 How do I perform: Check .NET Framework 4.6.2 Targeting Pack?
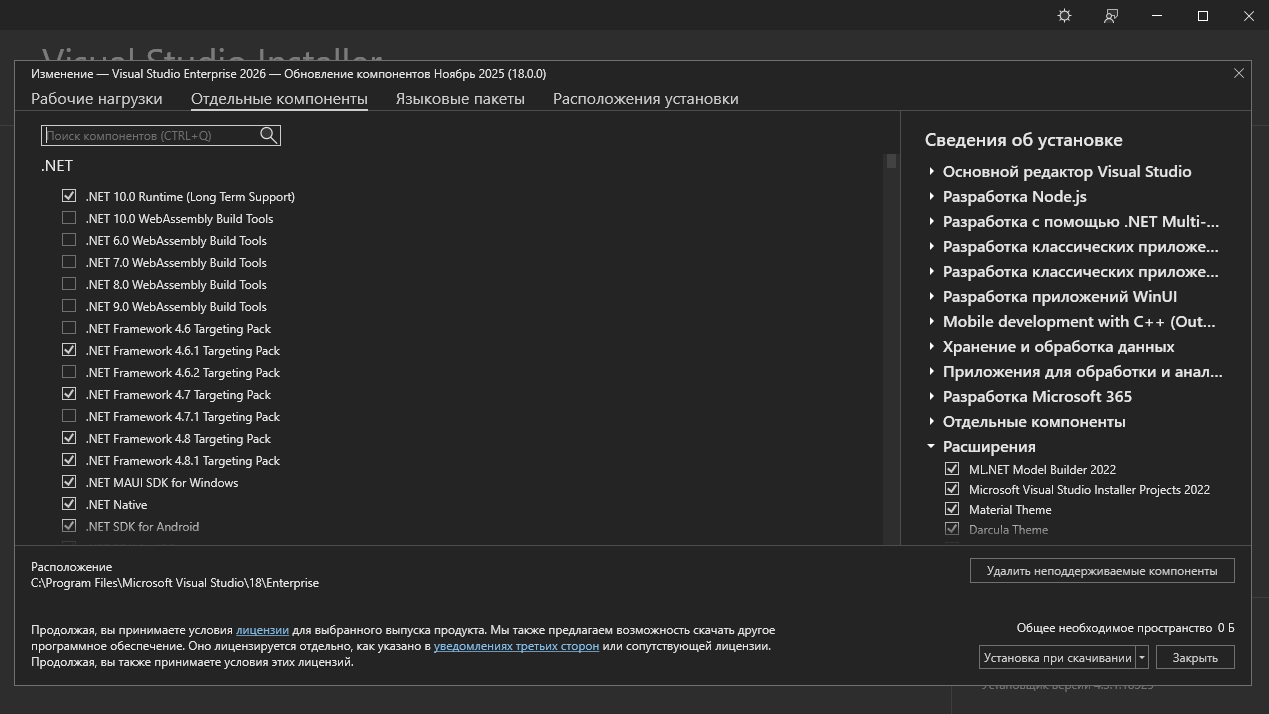[69, 373]
